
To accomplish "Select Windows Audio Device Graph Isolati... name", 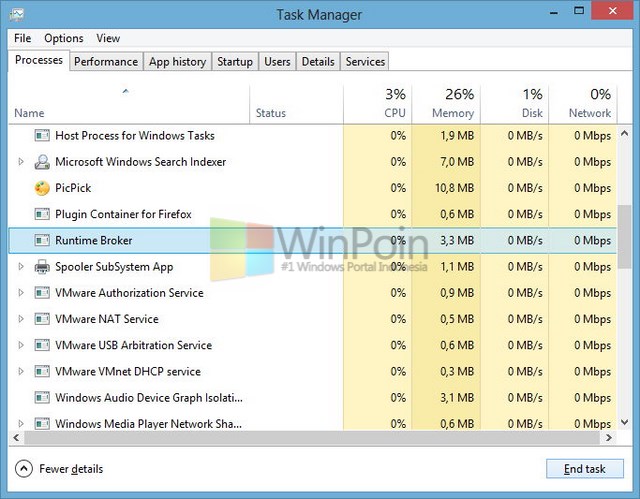I will tap(149, 397).
